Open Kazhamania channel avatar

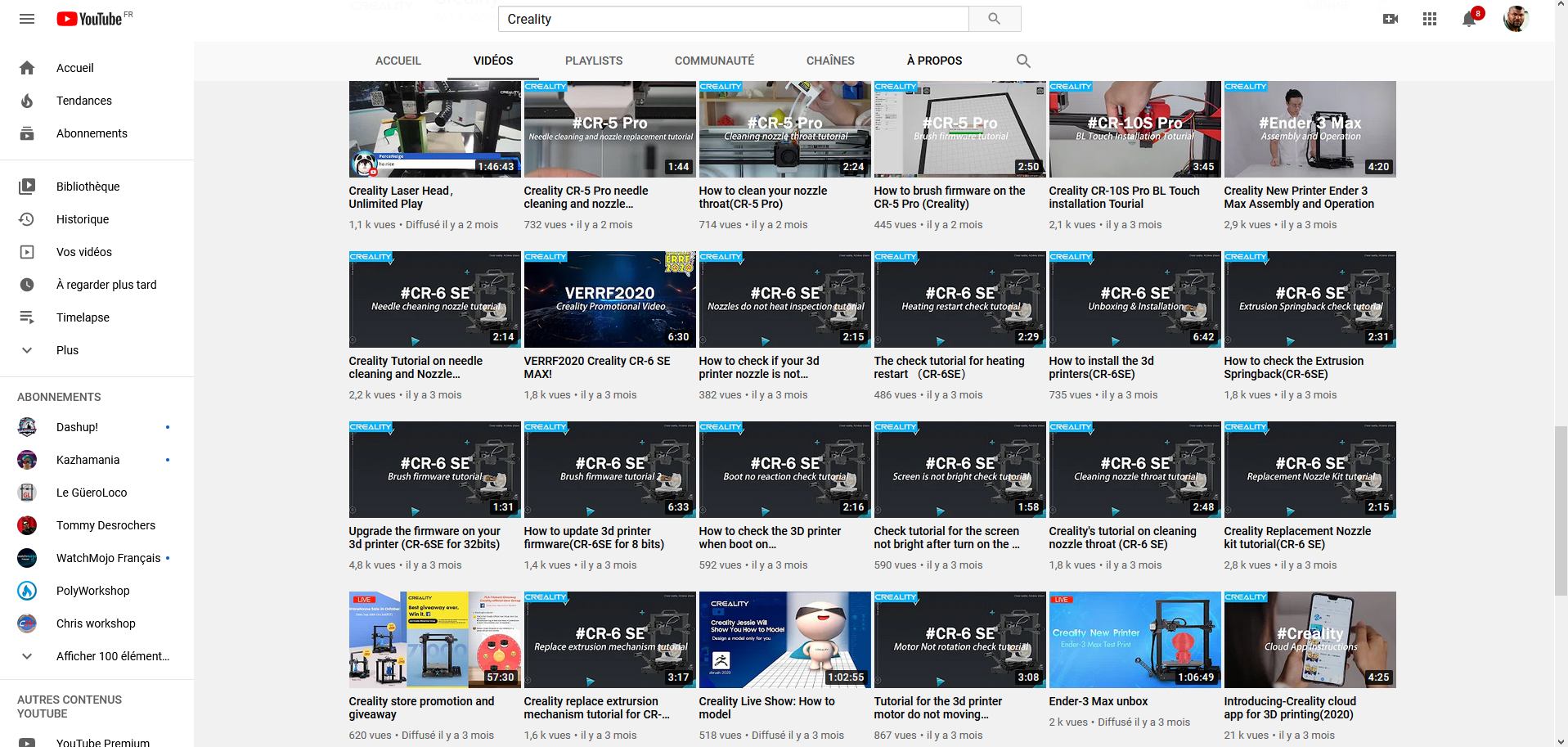coord(27,460)
